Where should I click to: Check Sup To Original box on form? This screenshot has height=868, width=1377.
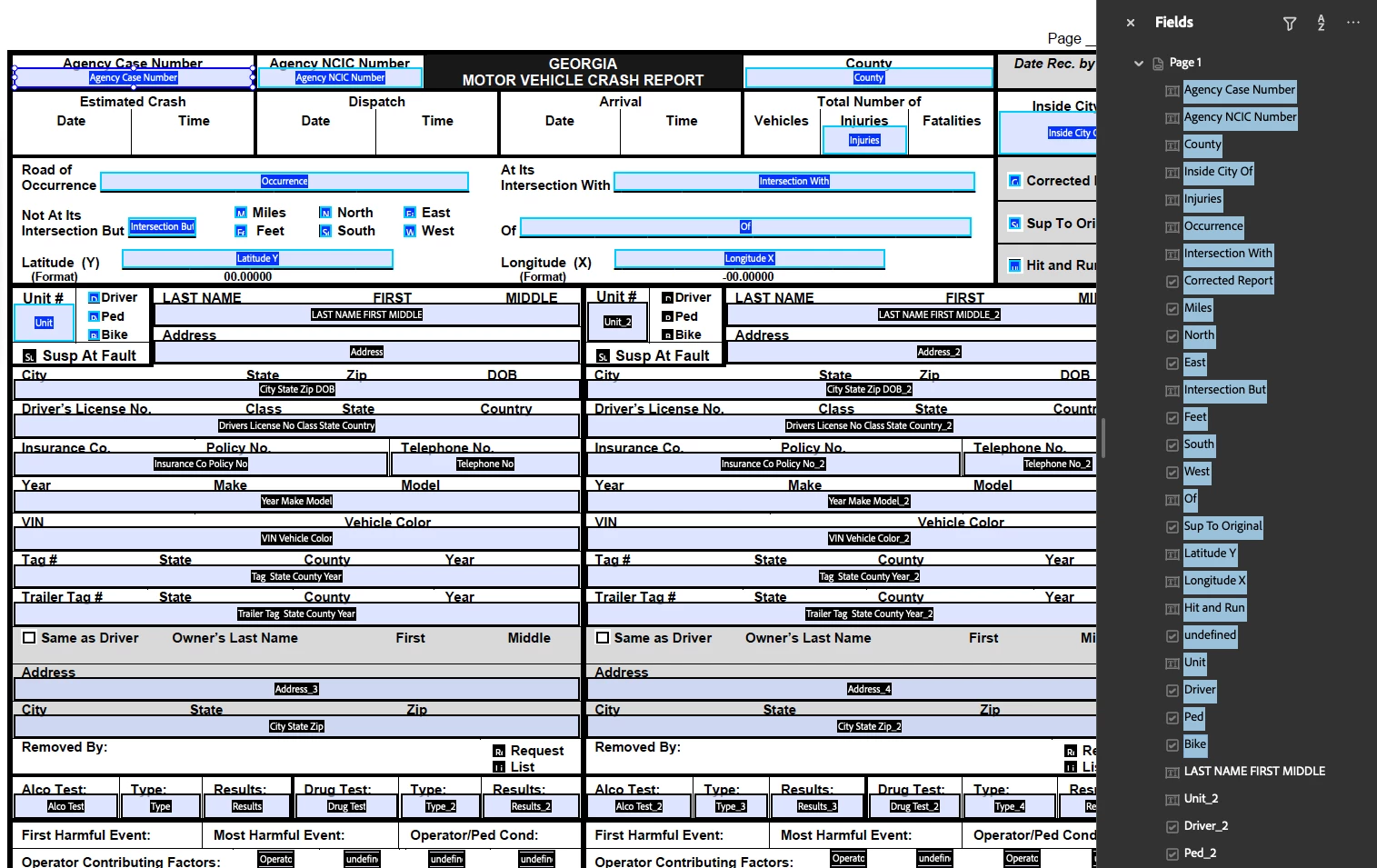pyautogui.click(x=1015, y=224)
